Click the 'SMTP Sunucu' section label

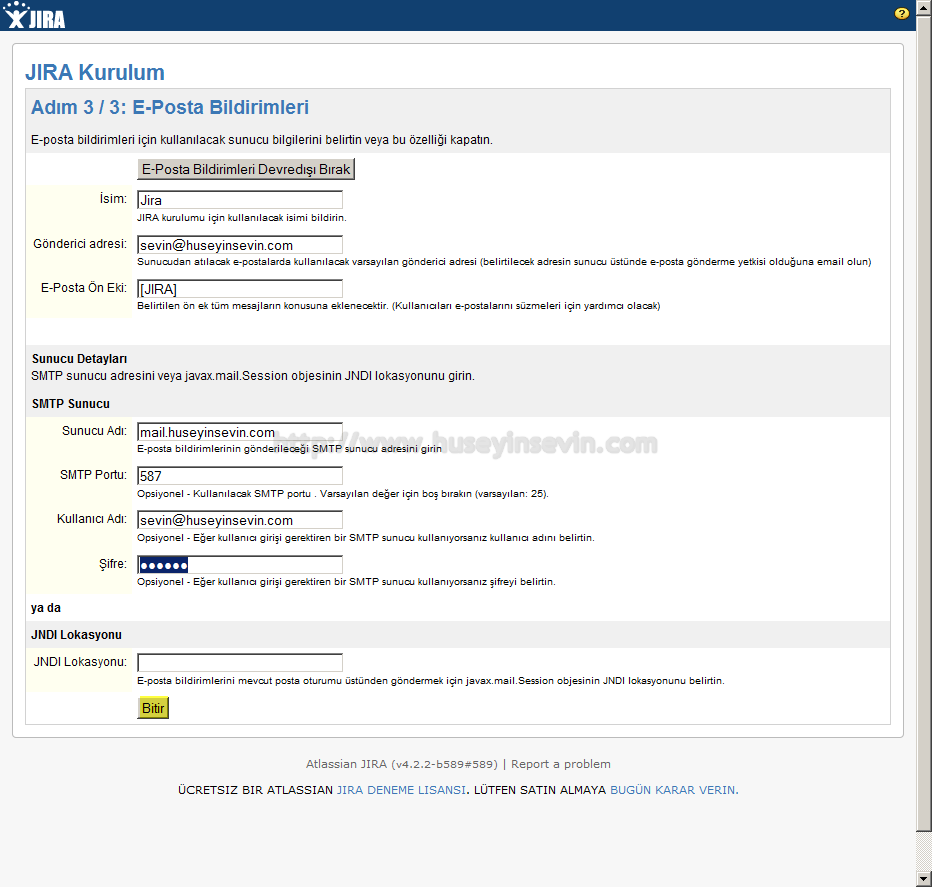pyautogui.click(x=71, y=404)
